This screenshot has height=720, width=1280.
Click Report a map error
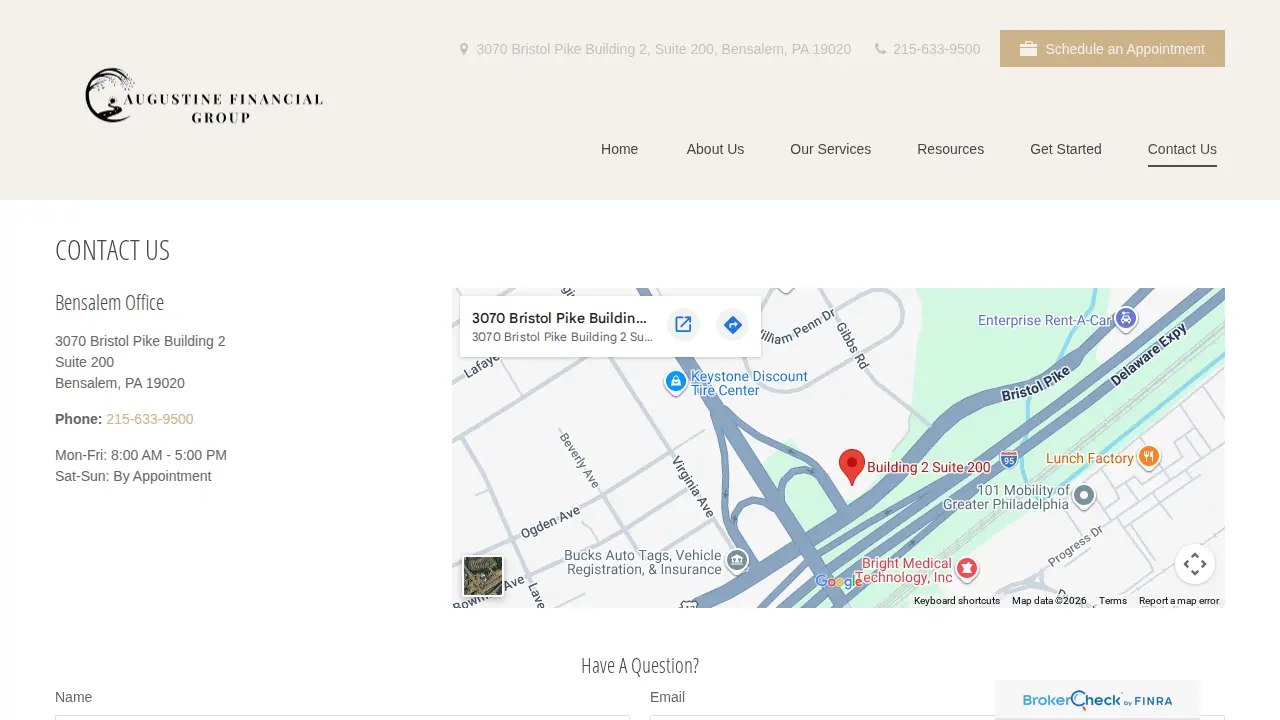point(1179,601)
